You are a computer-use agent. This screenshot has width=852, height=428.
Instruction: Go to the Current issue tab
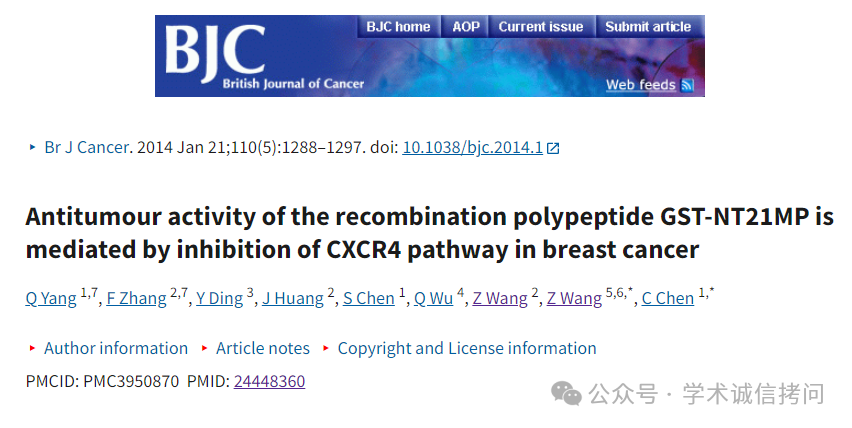[541, 27]
